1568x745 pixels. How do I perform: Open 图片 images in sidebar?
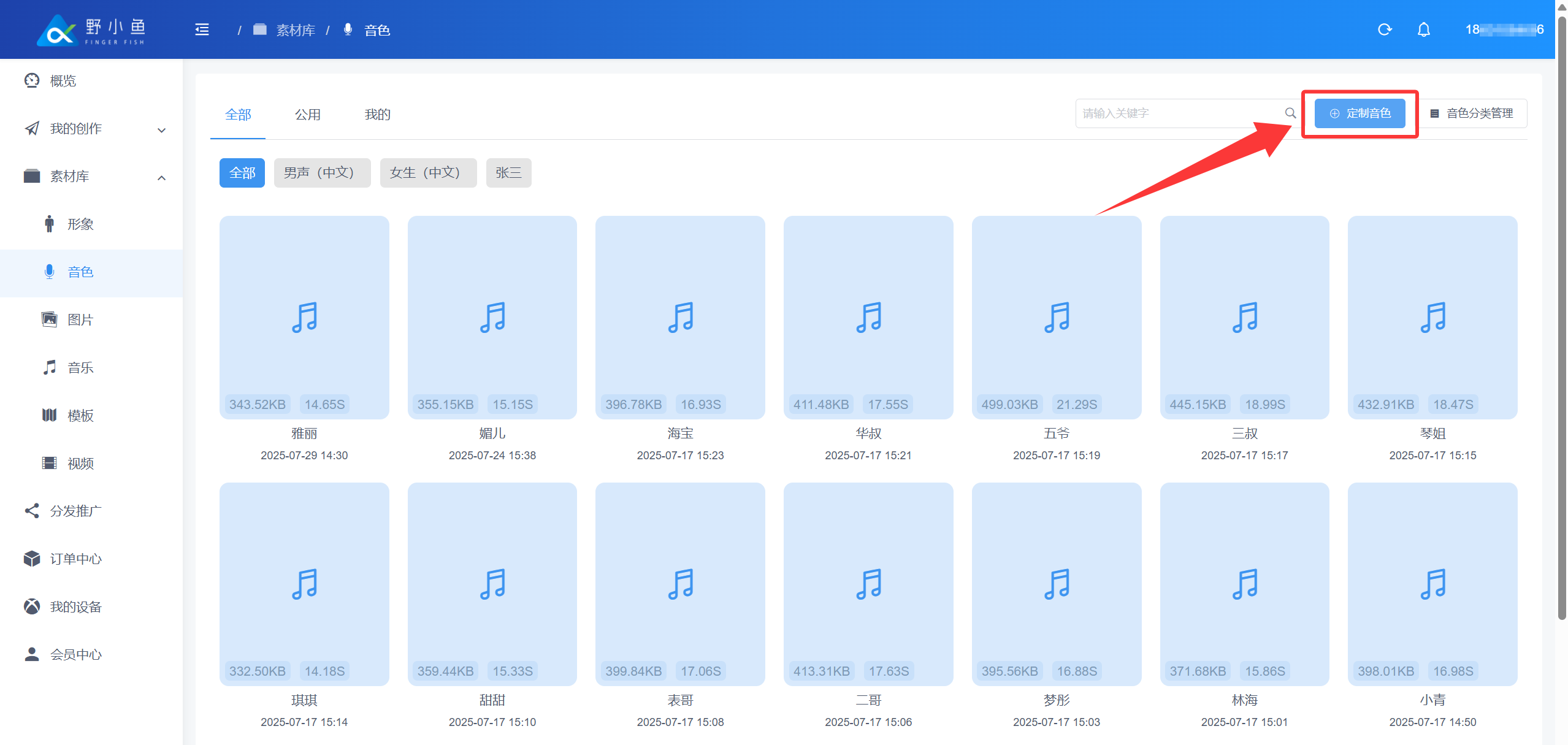tap(80, 320)
